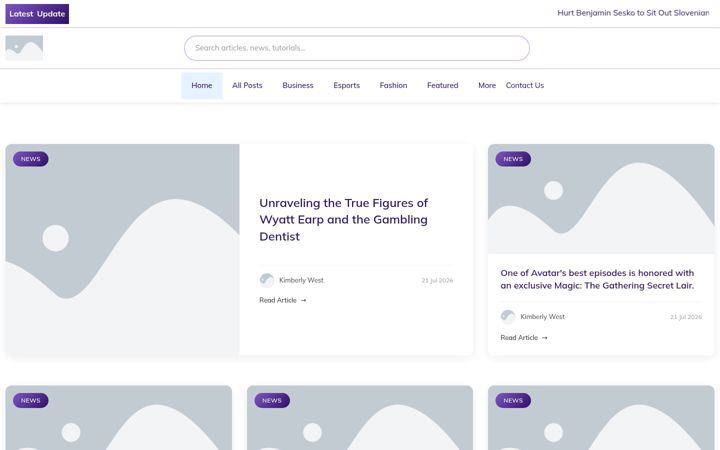720x450 pixels.
Task: Expand the More menu
Action: tap(487, 85)
